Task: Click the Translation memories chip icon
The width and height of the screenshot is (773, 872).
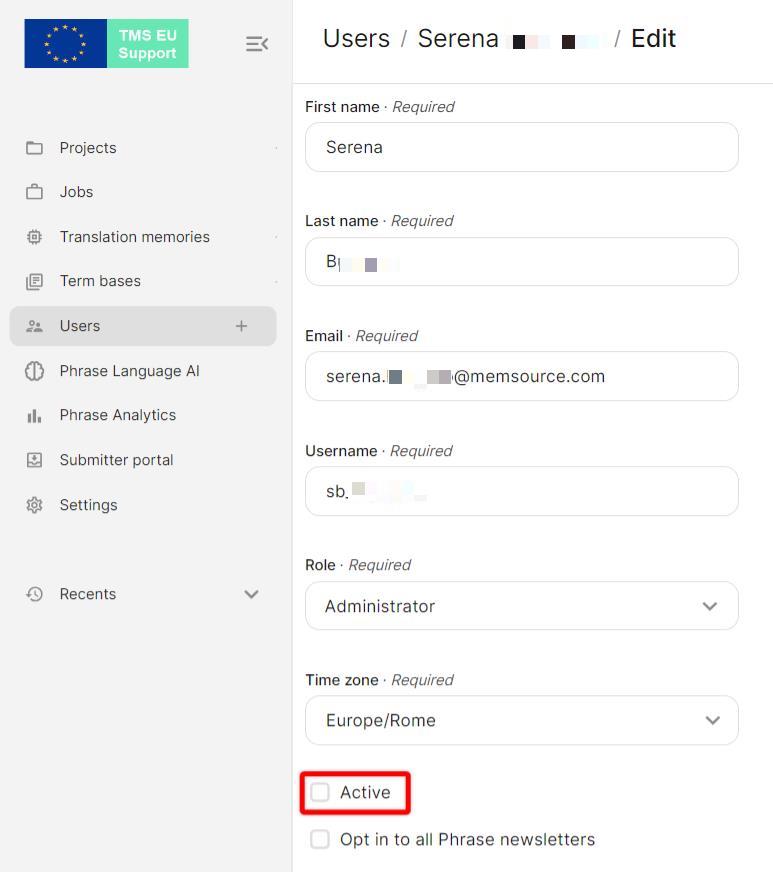Action: [x=34, y=237]
